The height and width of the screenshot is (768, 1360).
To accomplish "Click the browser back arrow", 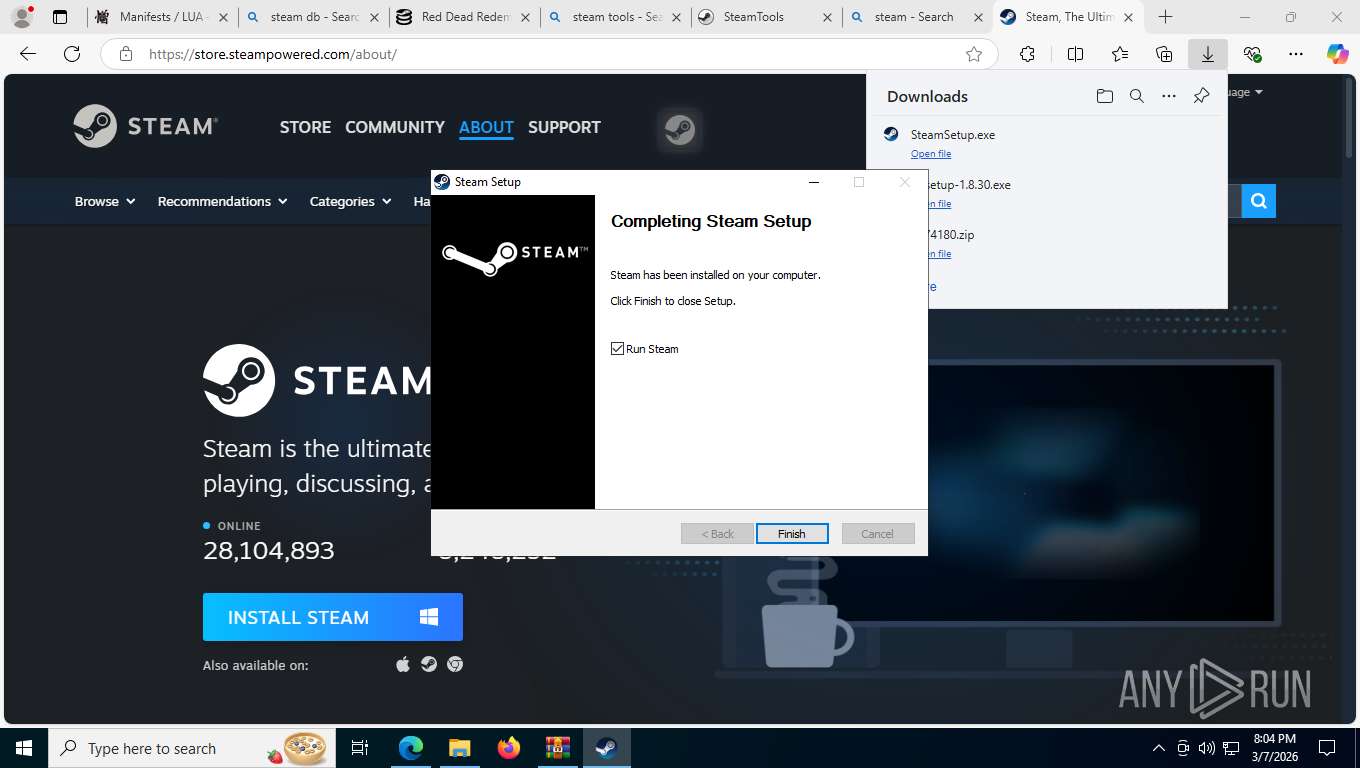I will pyautogui.click(x=28, y=54).
